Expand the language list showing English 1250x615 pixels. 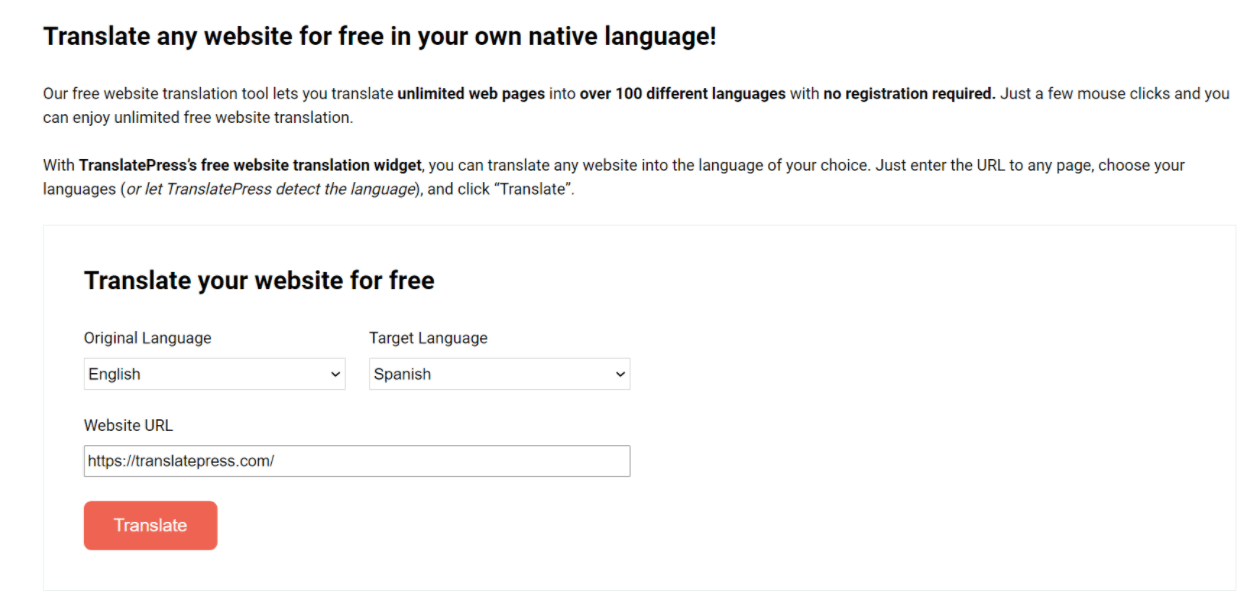[214, 373]
